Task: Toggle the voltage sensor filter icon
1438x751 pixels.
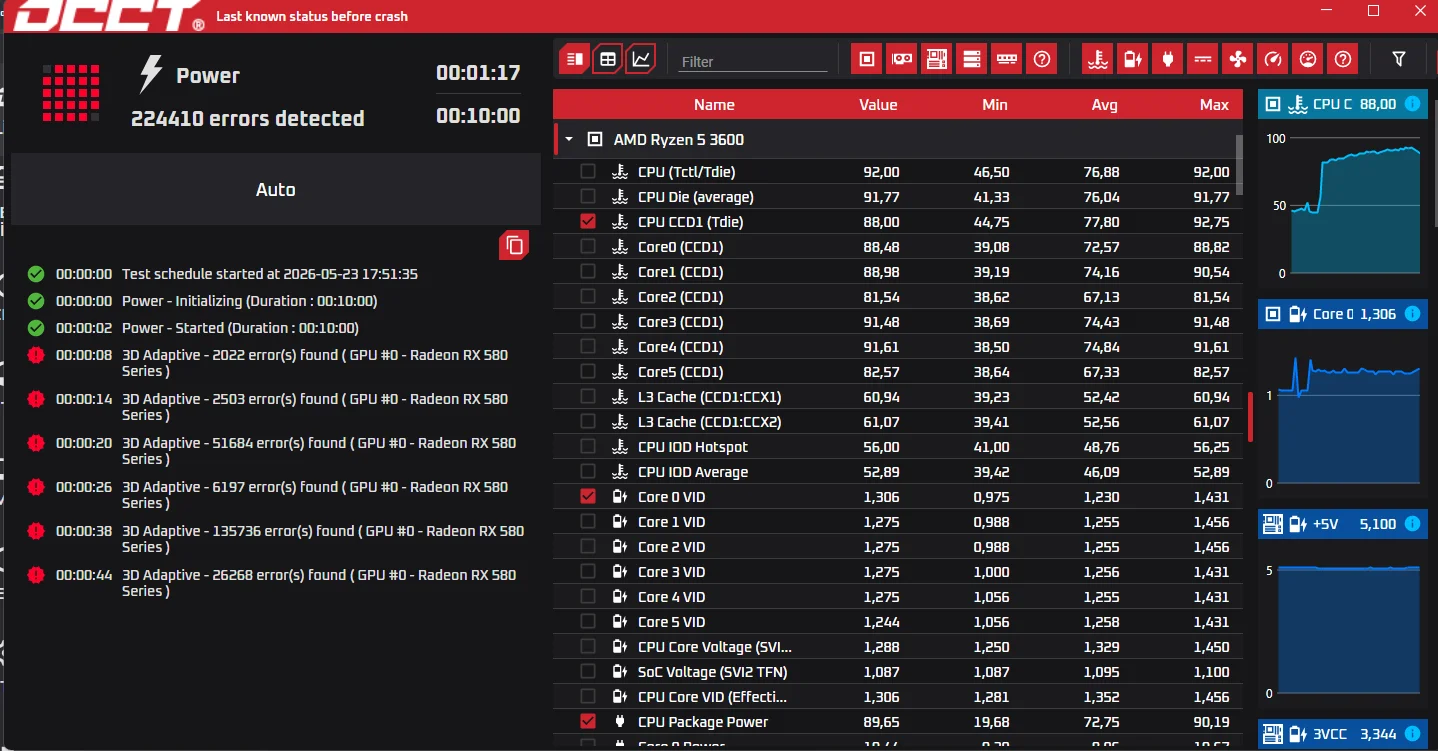Action: 1133,59
